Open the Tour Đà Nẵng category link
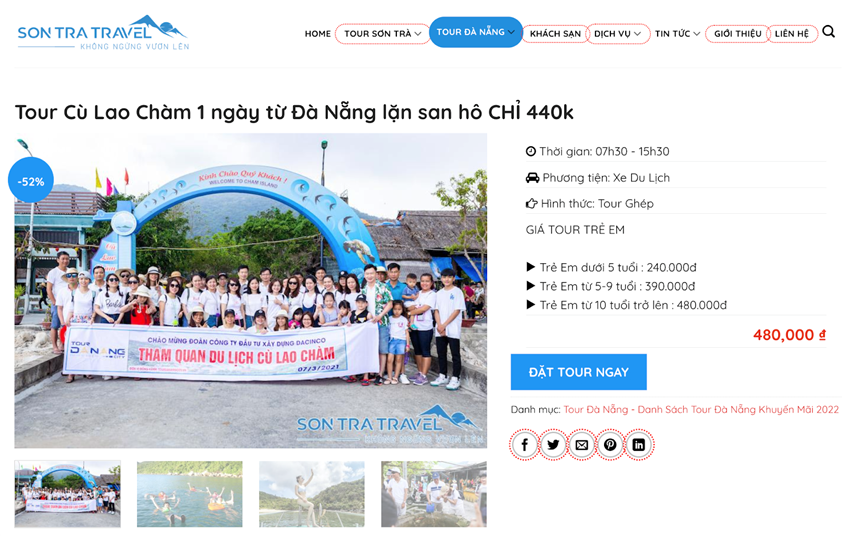The width and height of the screenshot is (850, 536). point(596,409)
